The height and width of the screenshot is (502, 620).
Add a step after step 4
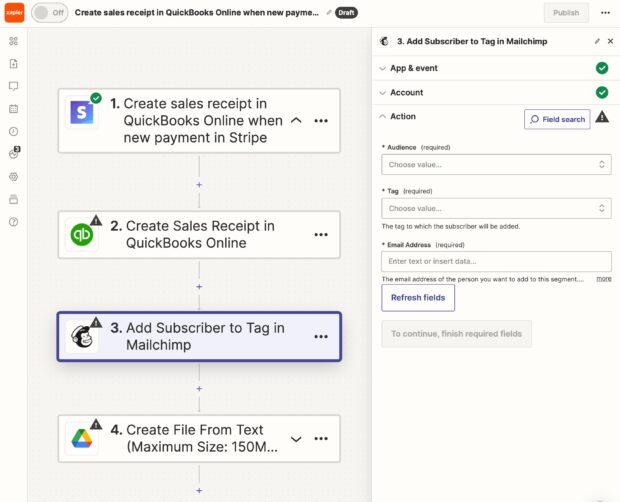[199, 491]
